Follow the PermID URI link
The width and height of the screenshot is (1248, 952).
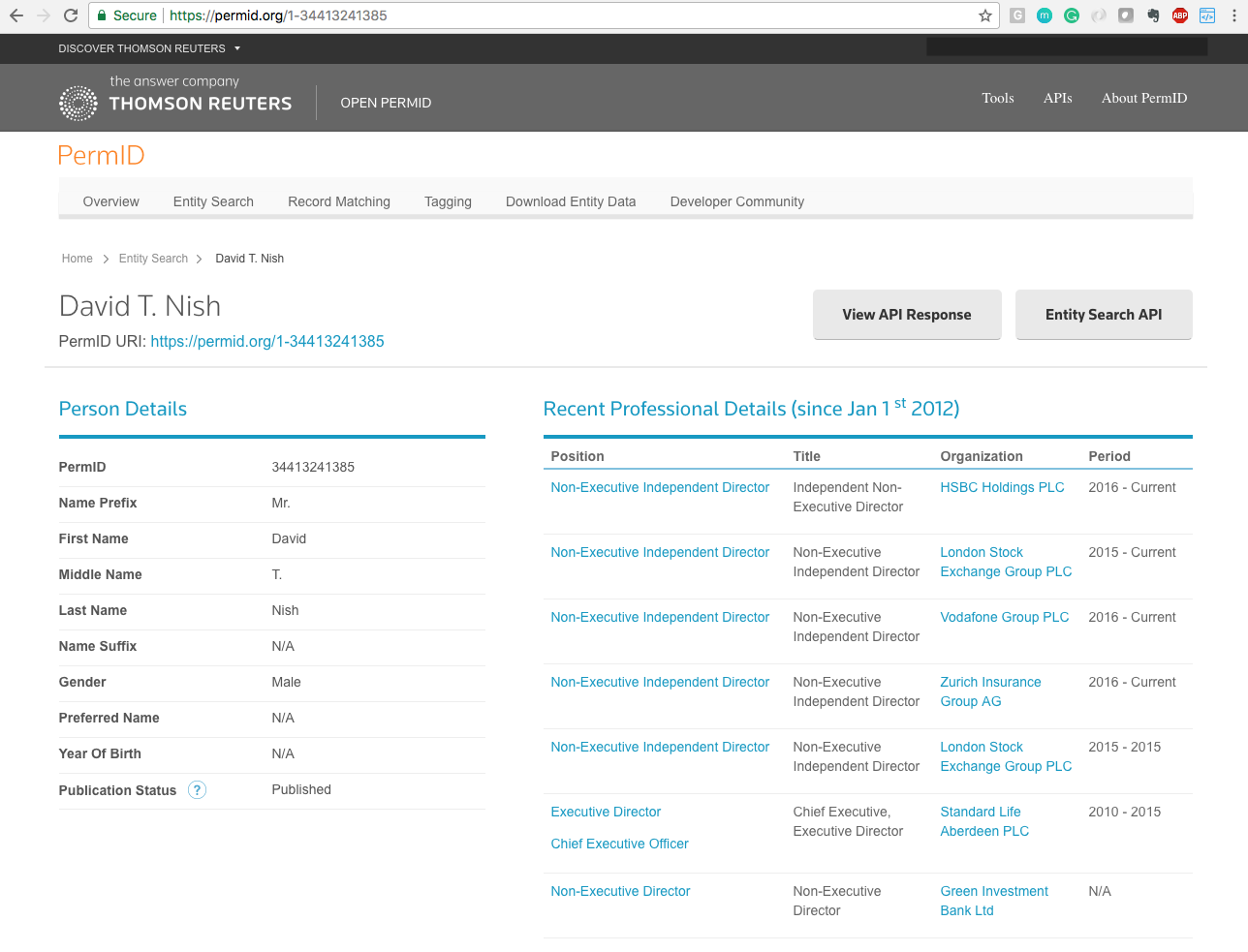(267, 341)
